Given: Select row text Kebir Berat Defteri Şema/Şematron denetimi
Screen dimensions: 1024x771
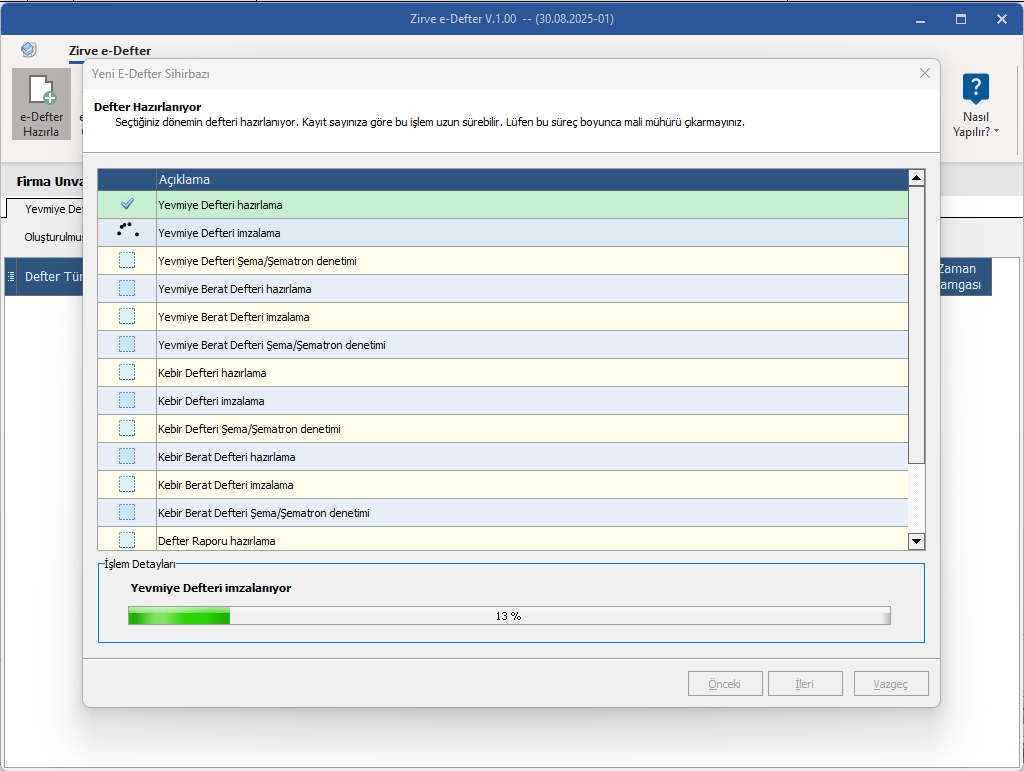Looking at the screenshot, I should tap(264, 514).
